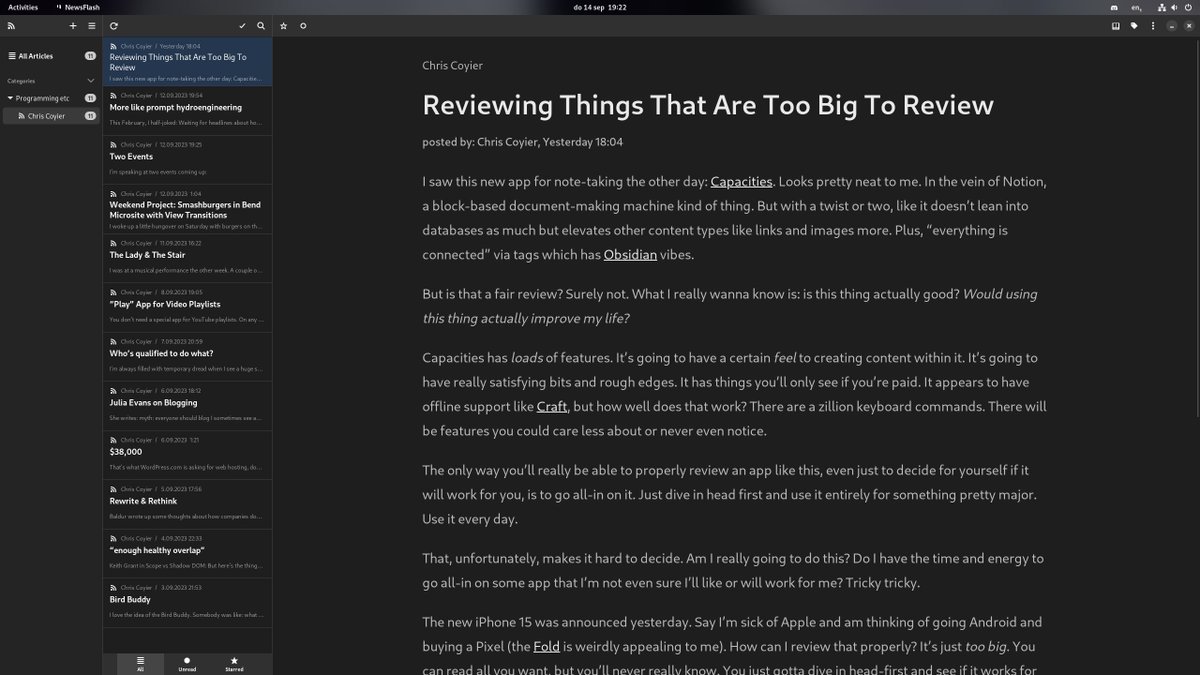The width and height of the screenshot is (1200, 675).
Task: Select Reviewing Things Too Big list entry
Action: pos(187,62)
